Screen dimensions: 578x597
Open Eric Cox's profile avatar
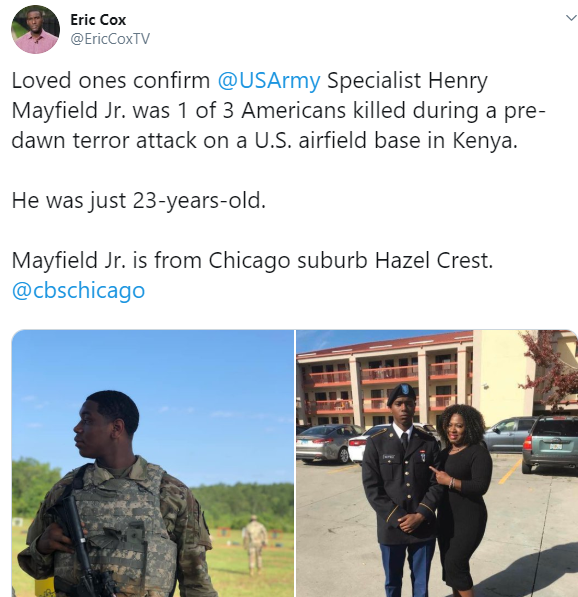pyautogui.click(x=35, y=30)
